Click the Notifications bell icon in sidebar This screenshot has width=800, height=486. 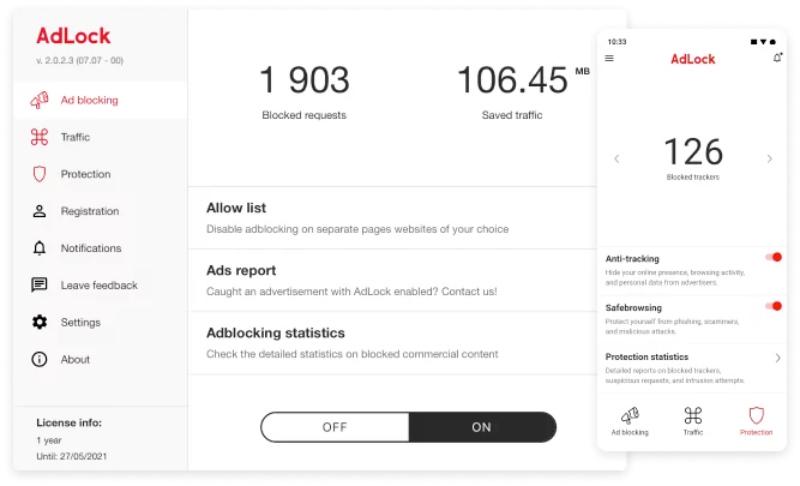point(39,248)
